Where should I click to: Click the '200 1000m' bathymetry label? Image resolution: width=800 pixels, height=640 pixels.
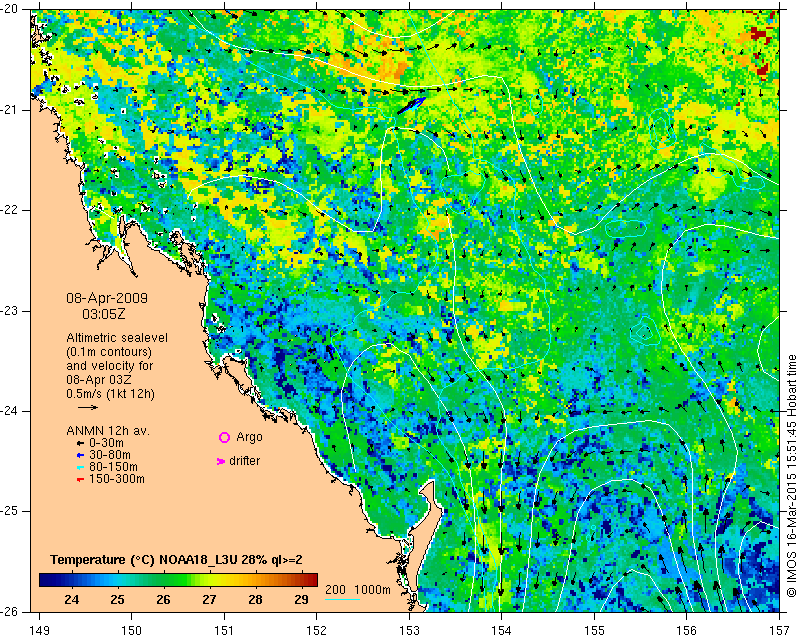tap(358, 590)
